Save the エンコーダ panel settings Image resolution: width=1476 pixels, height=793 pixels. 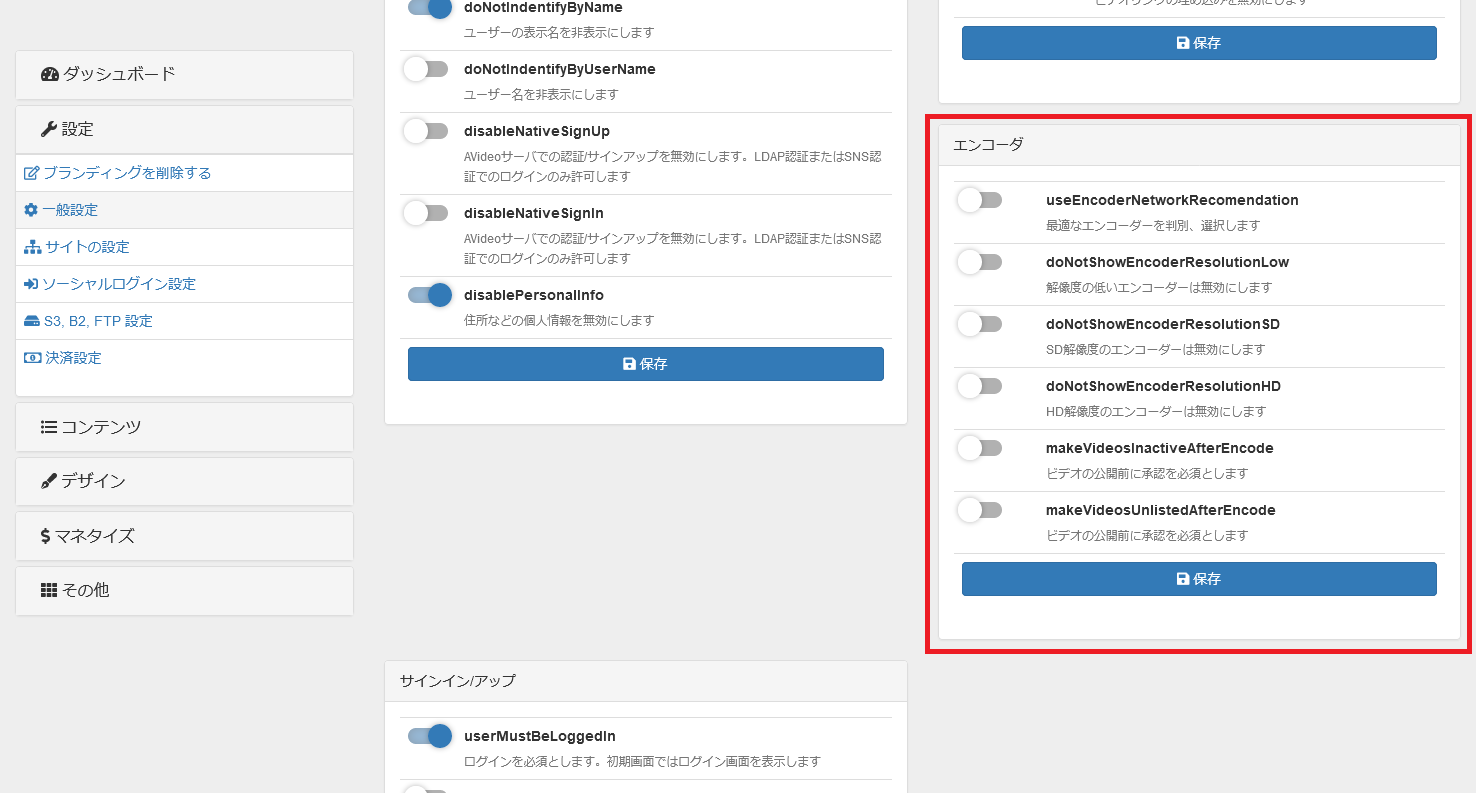coord(1199,579)
